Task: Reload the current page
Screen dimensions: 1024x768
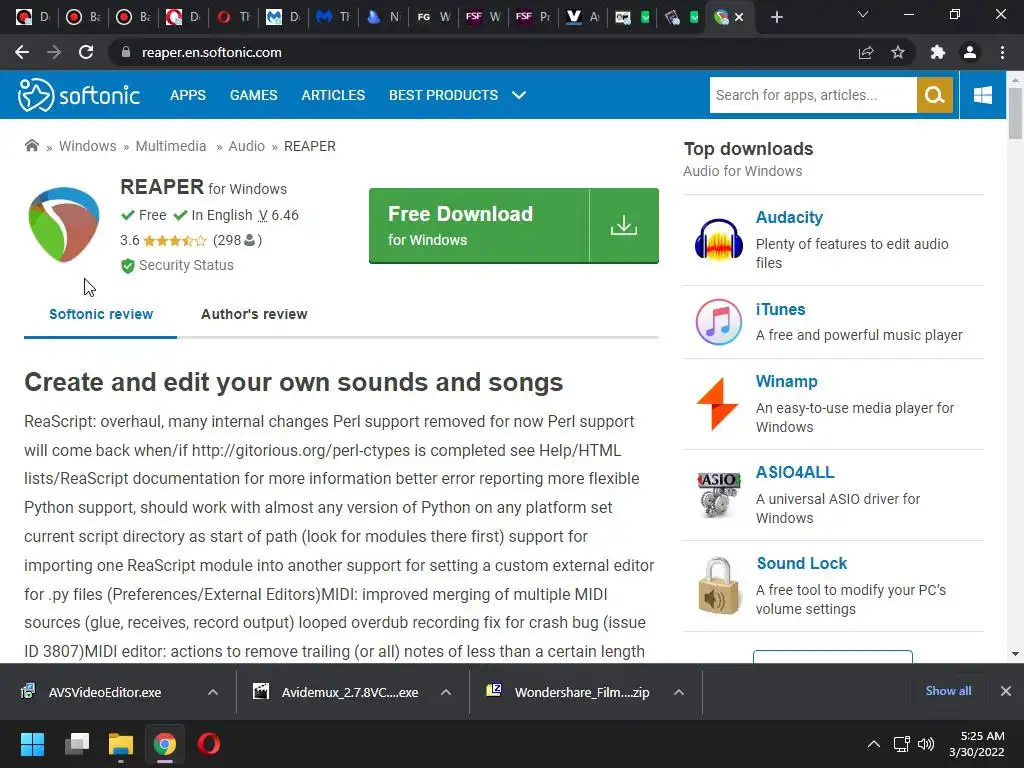Action: [86, 52]
